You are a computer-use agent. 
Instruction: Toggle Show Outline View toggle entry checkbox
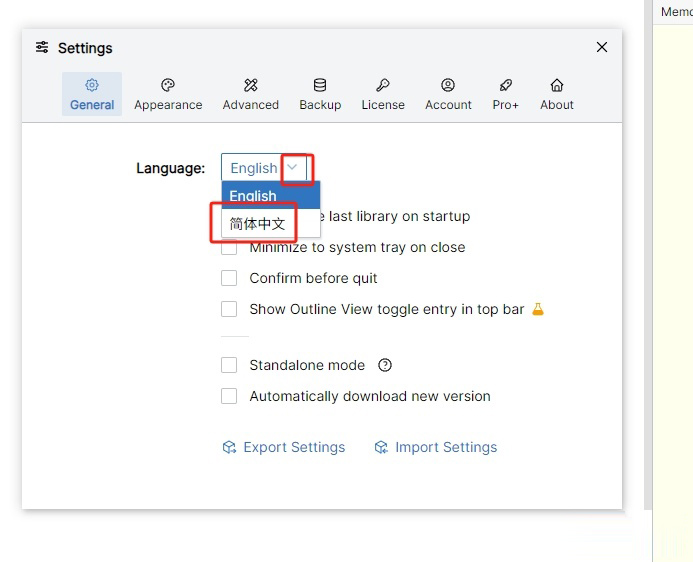pyautogui.click(x=229, y=309)
